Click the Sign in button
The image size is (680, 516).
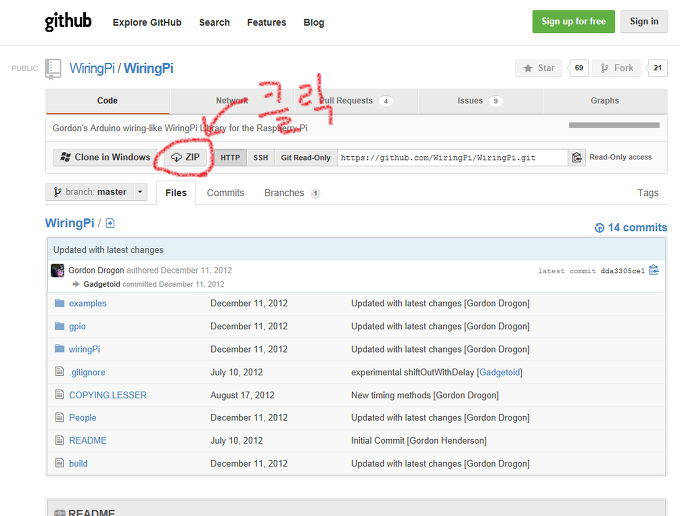644,21
